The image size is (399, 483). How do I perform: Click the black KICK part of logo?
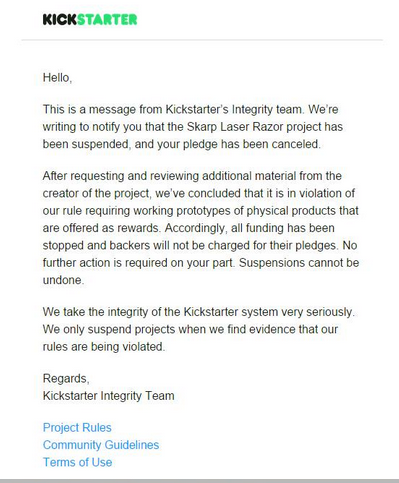pyautogui.click(x=60, y=19)
